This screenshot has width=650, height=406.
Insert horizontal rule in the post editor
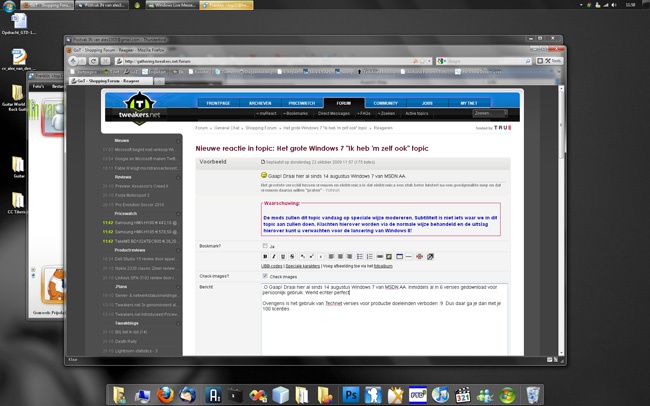point(409,257)
